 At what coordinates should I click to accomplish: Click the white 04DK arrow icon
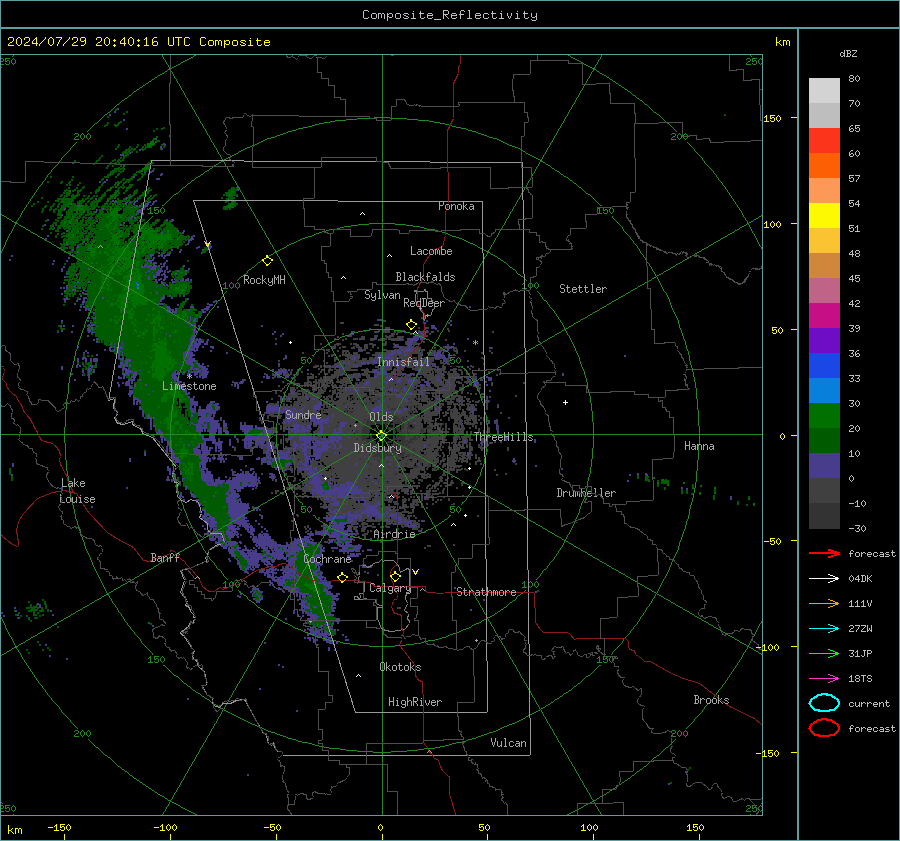click(824, 579)
